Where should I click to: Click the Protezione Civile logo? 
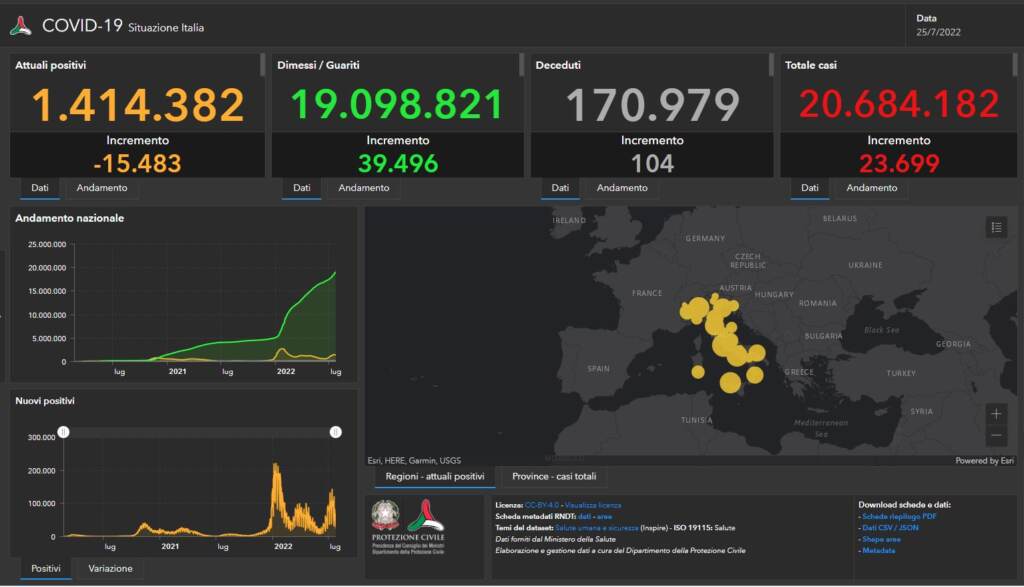pos(426,515)
